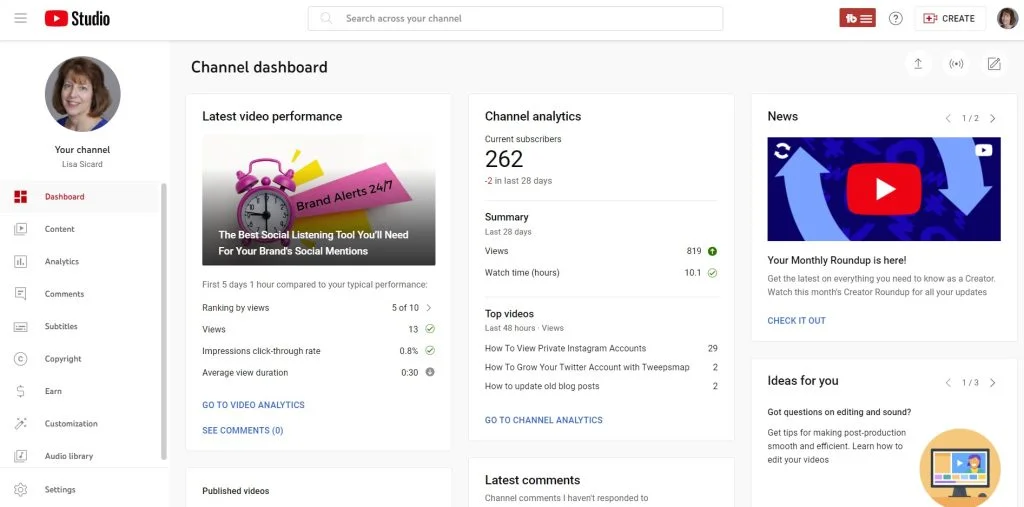This screenshot has width=1024, height=507.
Task: Select the Dashboard icon in sidebar
Action: click(21, 197)
